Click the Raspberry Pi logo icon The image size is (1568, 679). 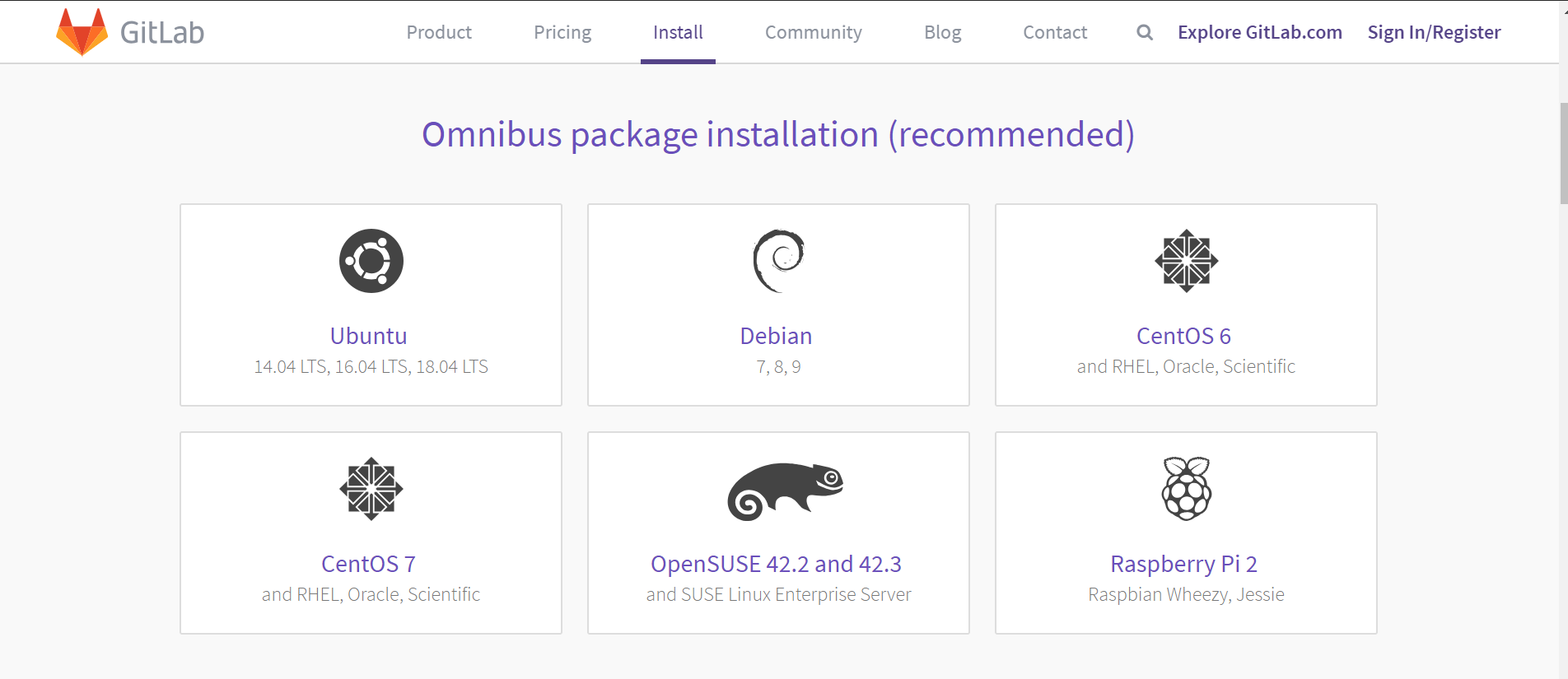coord(1186,489)
